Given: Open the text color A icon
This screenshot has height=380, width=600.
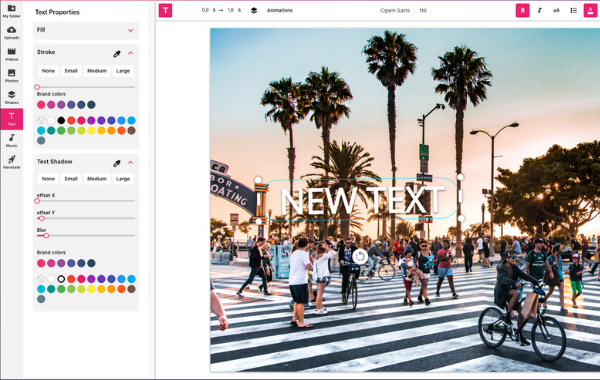Looking at the screenshot, I should pyautogui.click(x=590, y=10).
